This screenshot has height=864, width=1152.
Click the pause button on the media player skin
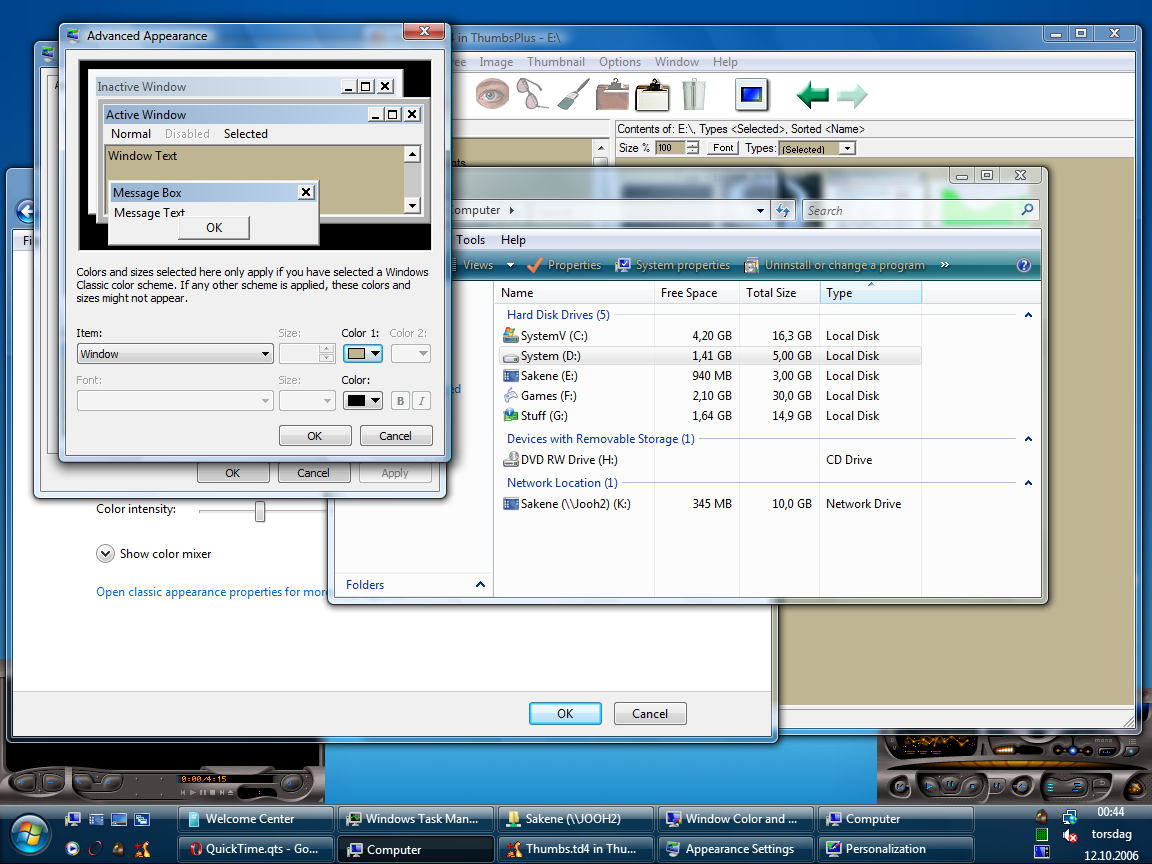(951, 785)
